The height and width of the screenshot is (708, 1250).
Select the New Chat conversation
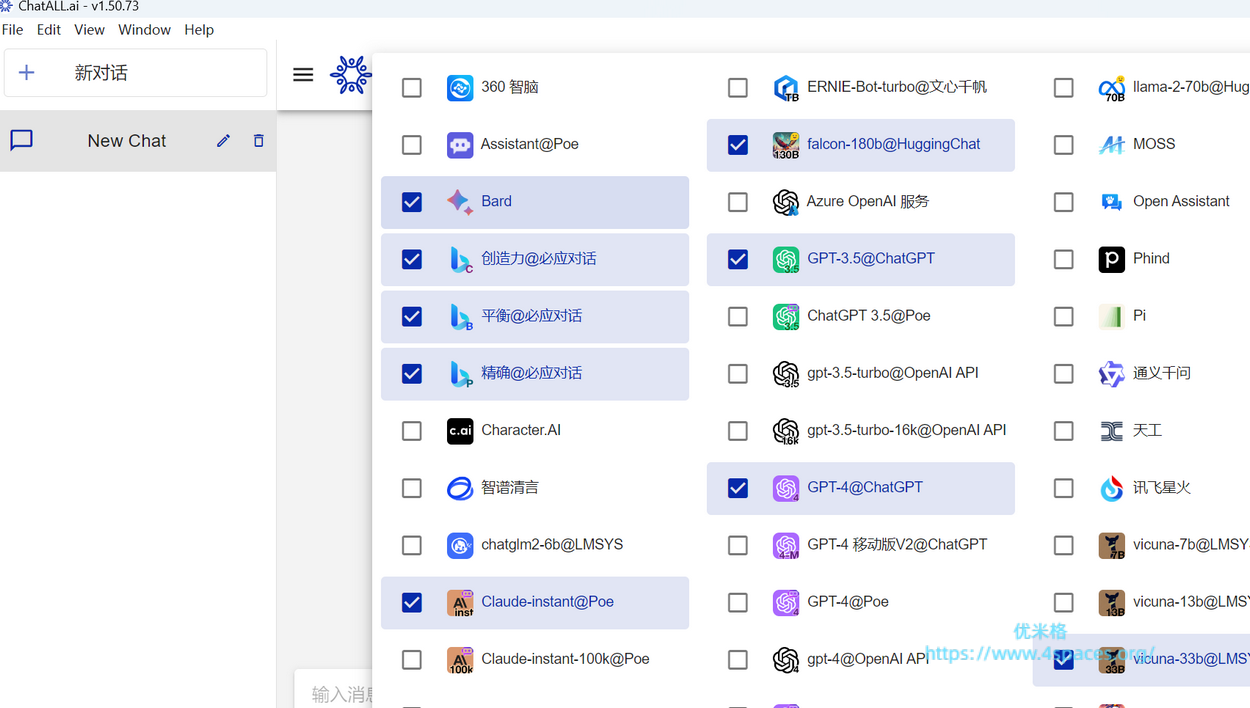click(126, 141)
